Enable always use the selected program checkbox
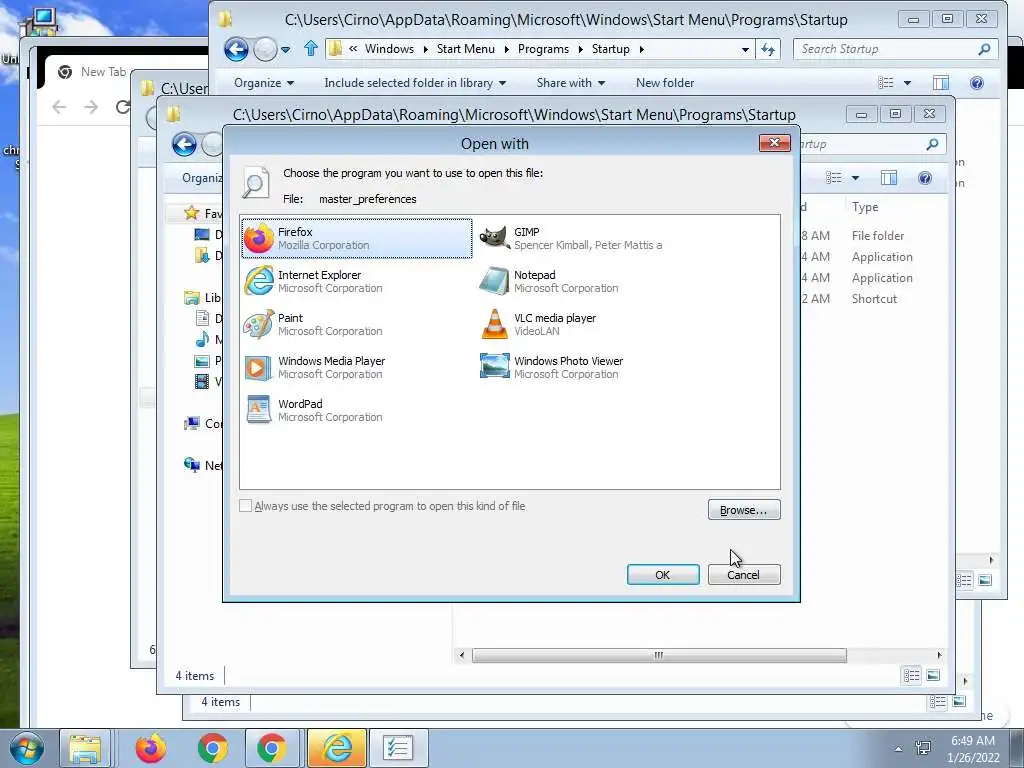The image size is (1024, 768). point(246,506)
